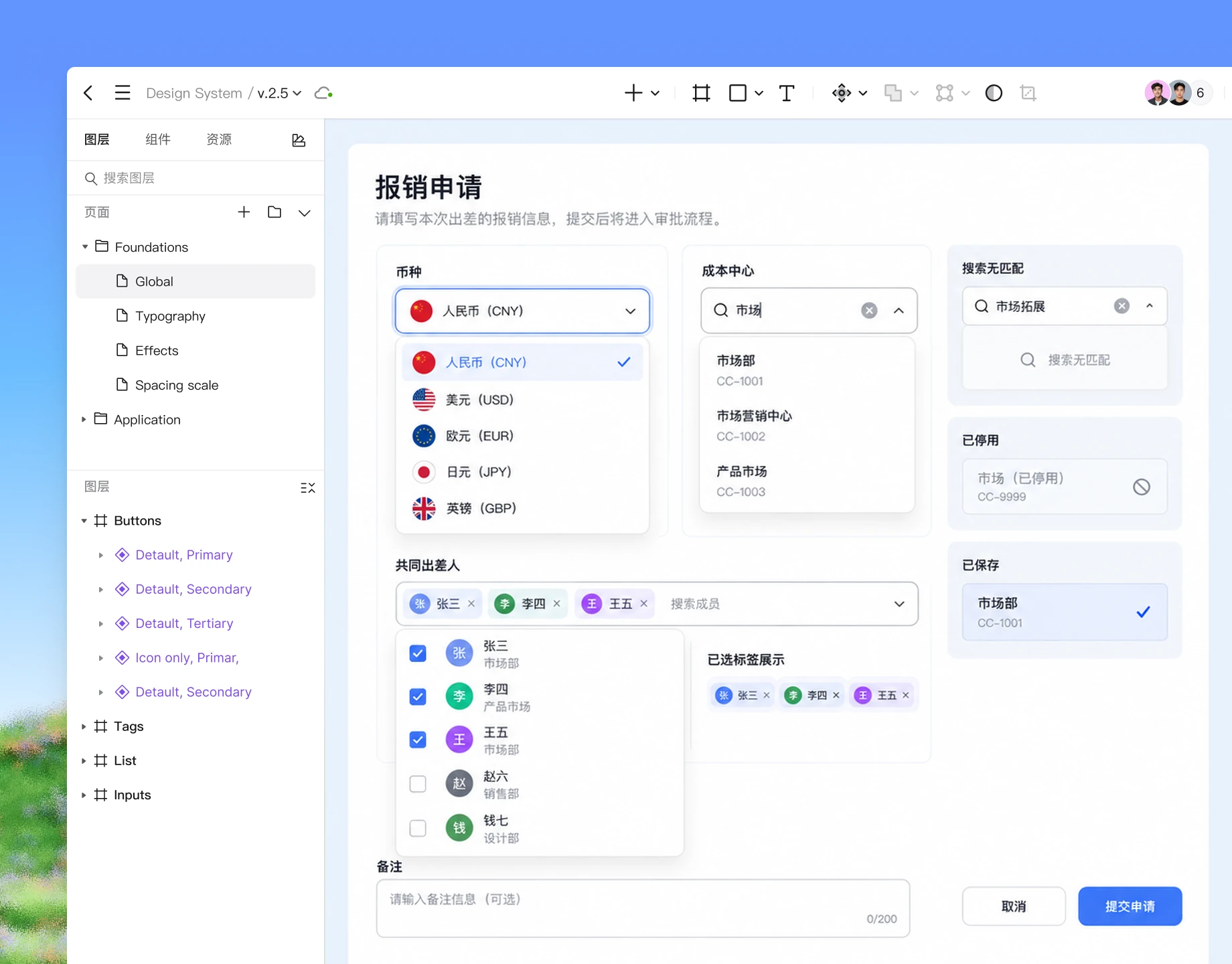Clear the 市场 cost center search
Viewport: 1232px width, 964px height.
coord(869,311)
